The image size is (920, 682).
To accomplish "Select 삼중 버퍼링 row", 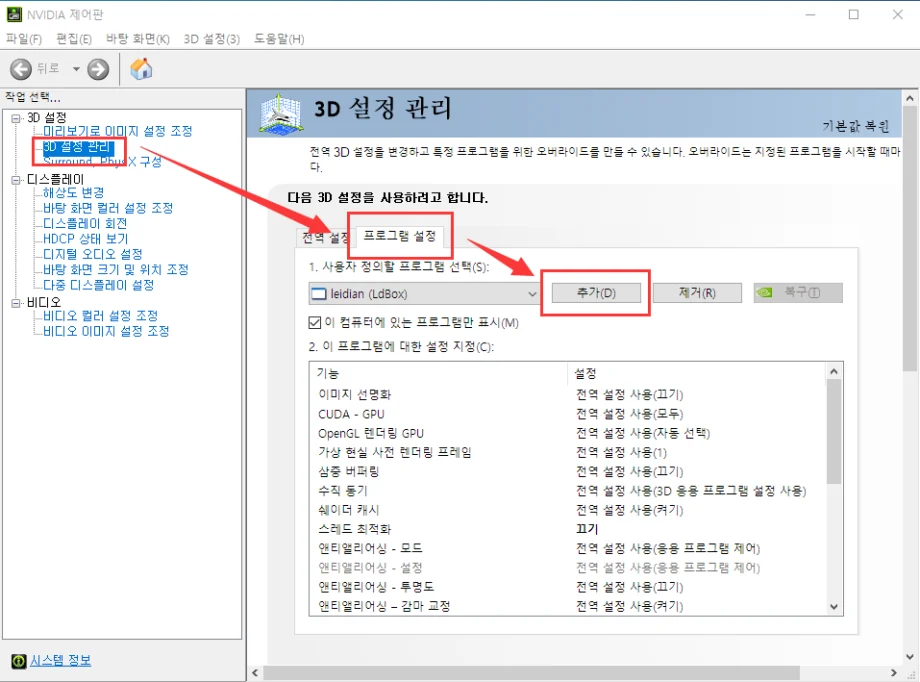I will [x=567, y=471].
